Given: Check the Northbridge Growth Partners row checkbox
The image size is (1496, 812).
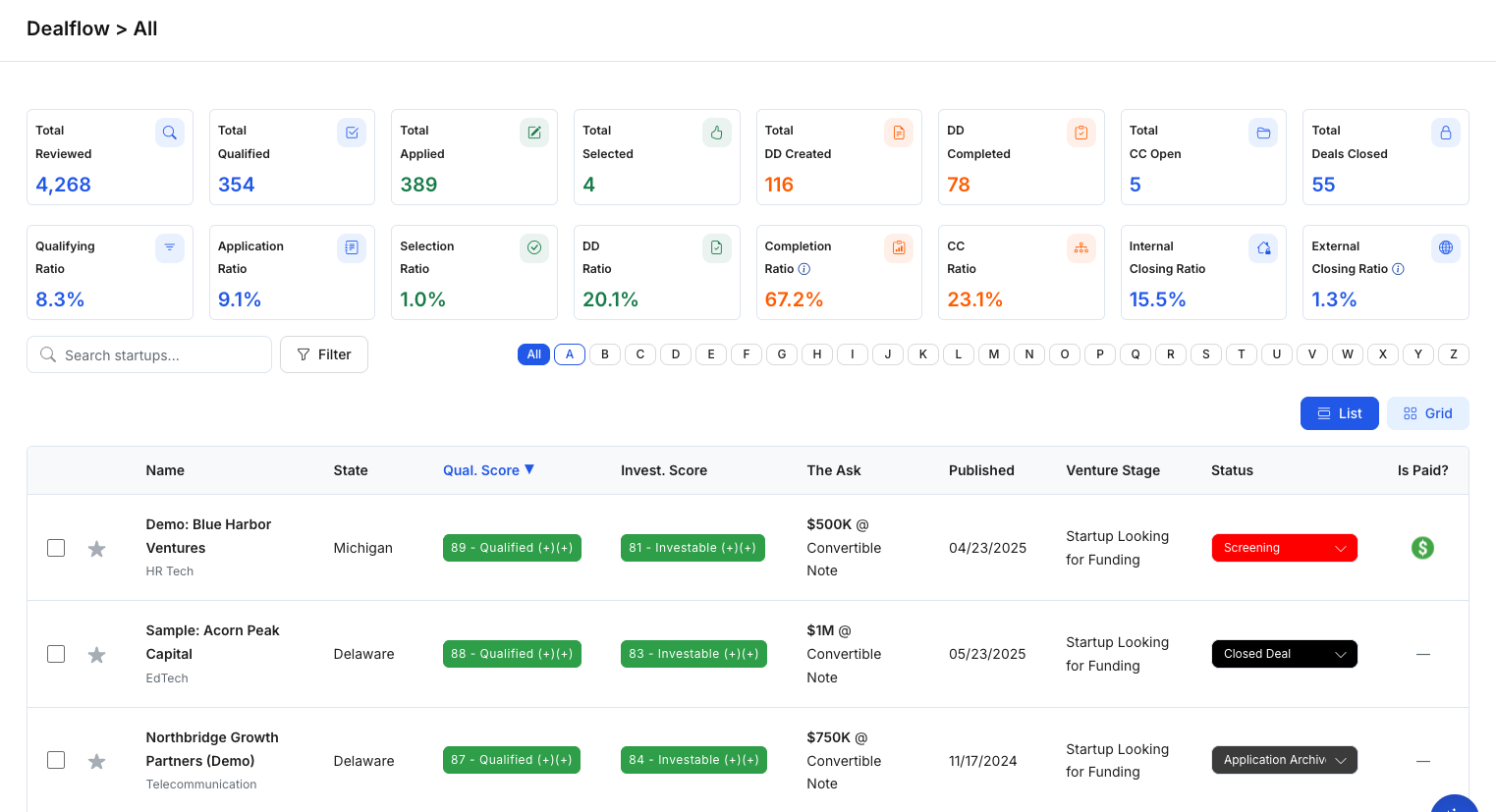Looking at the screenshot, I should [x=56, y=760].
